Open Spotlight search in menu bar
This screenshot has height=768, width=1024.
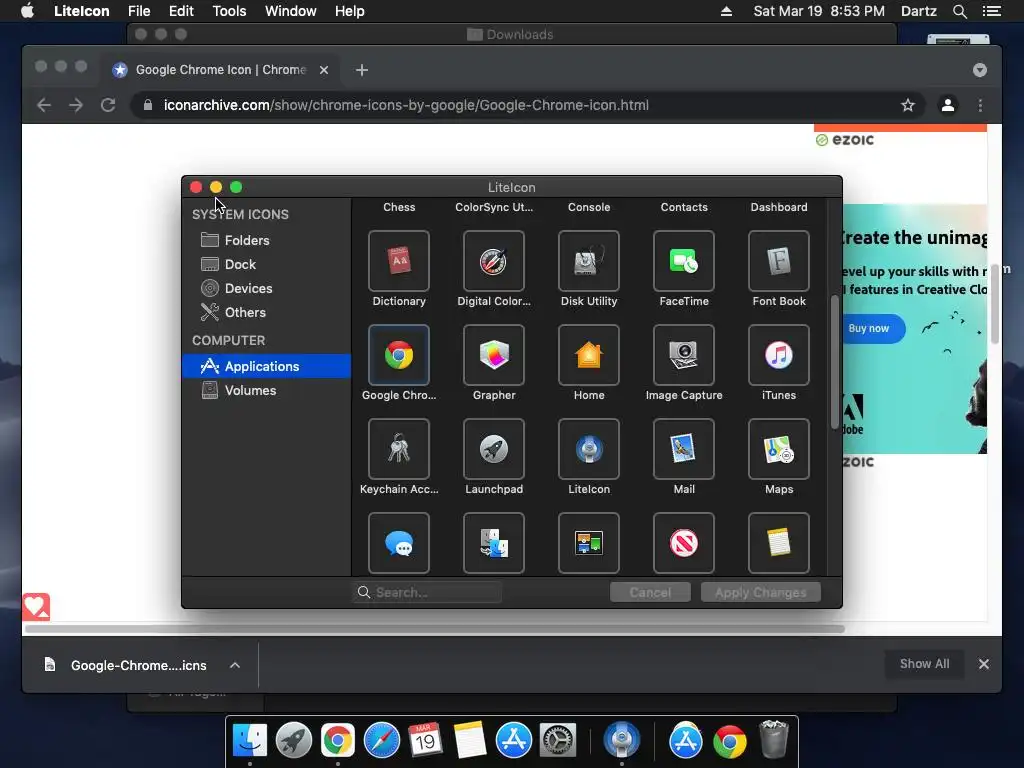pos(959,11)
